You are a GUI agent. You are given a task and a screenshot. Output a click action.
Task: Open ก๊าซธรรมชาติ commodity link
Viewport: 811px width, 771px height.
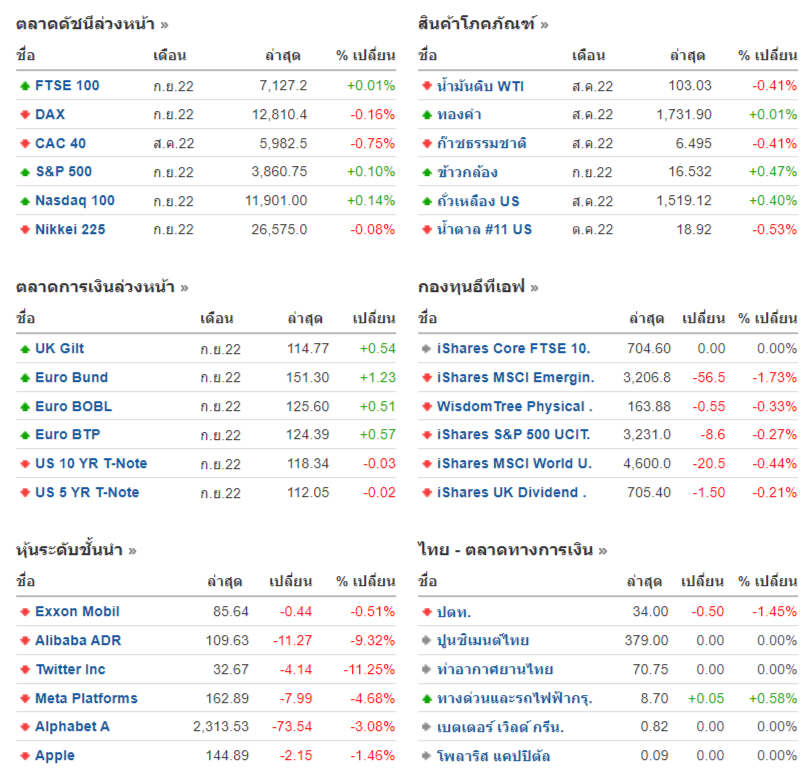point(481,143)
